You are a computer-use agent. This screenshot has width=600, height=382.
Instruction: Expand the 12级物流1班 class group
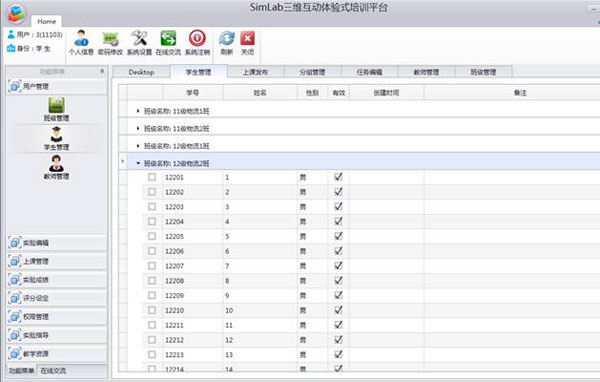138,146
